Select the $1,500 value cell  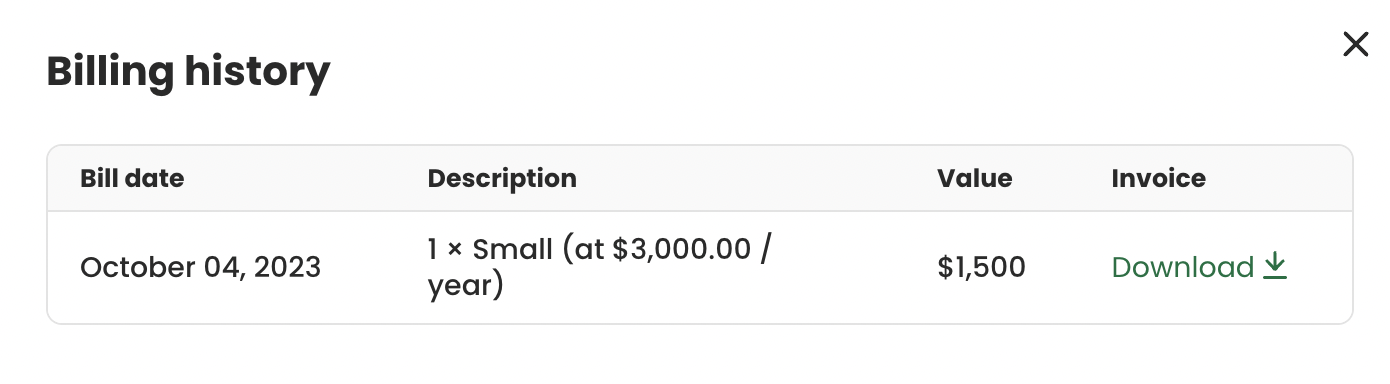point(982,268)
